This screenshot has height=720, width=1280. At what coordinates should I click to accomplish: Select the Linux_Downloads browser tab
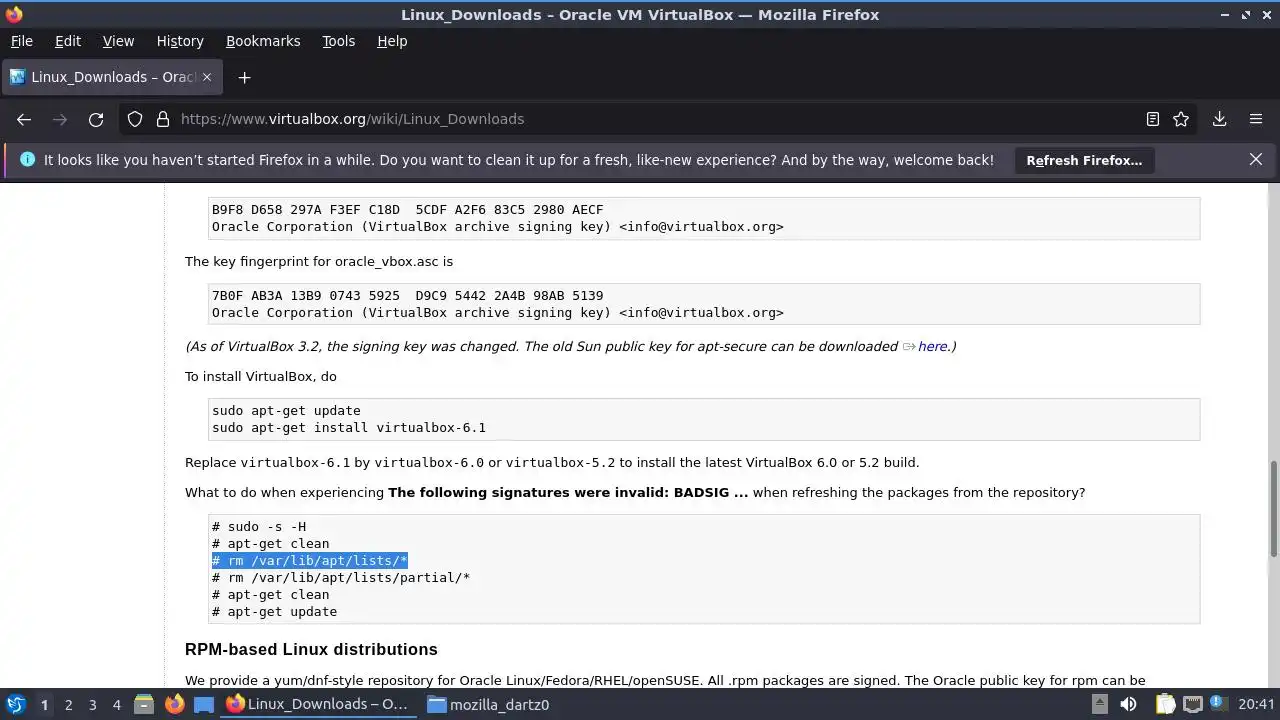tap(111, 77)
